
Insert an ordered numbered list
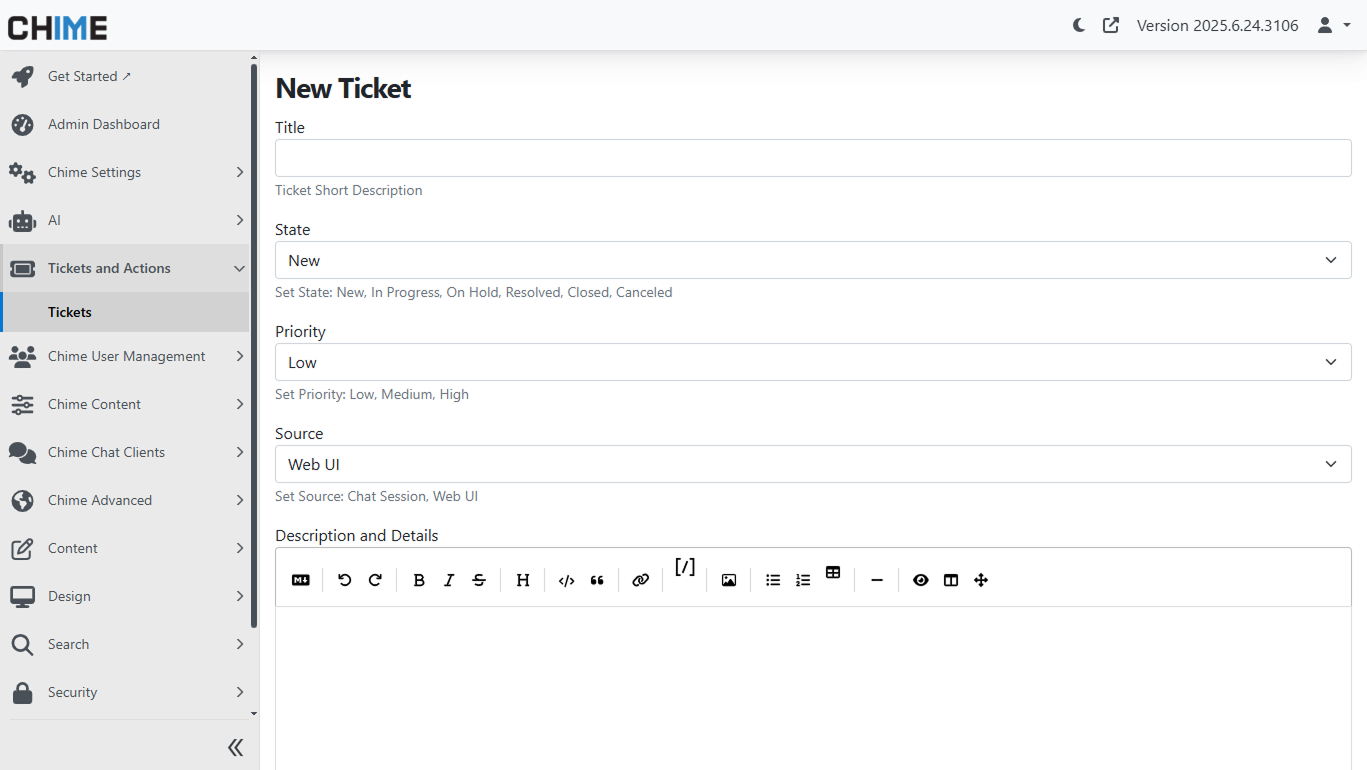[x=803, y=580]
